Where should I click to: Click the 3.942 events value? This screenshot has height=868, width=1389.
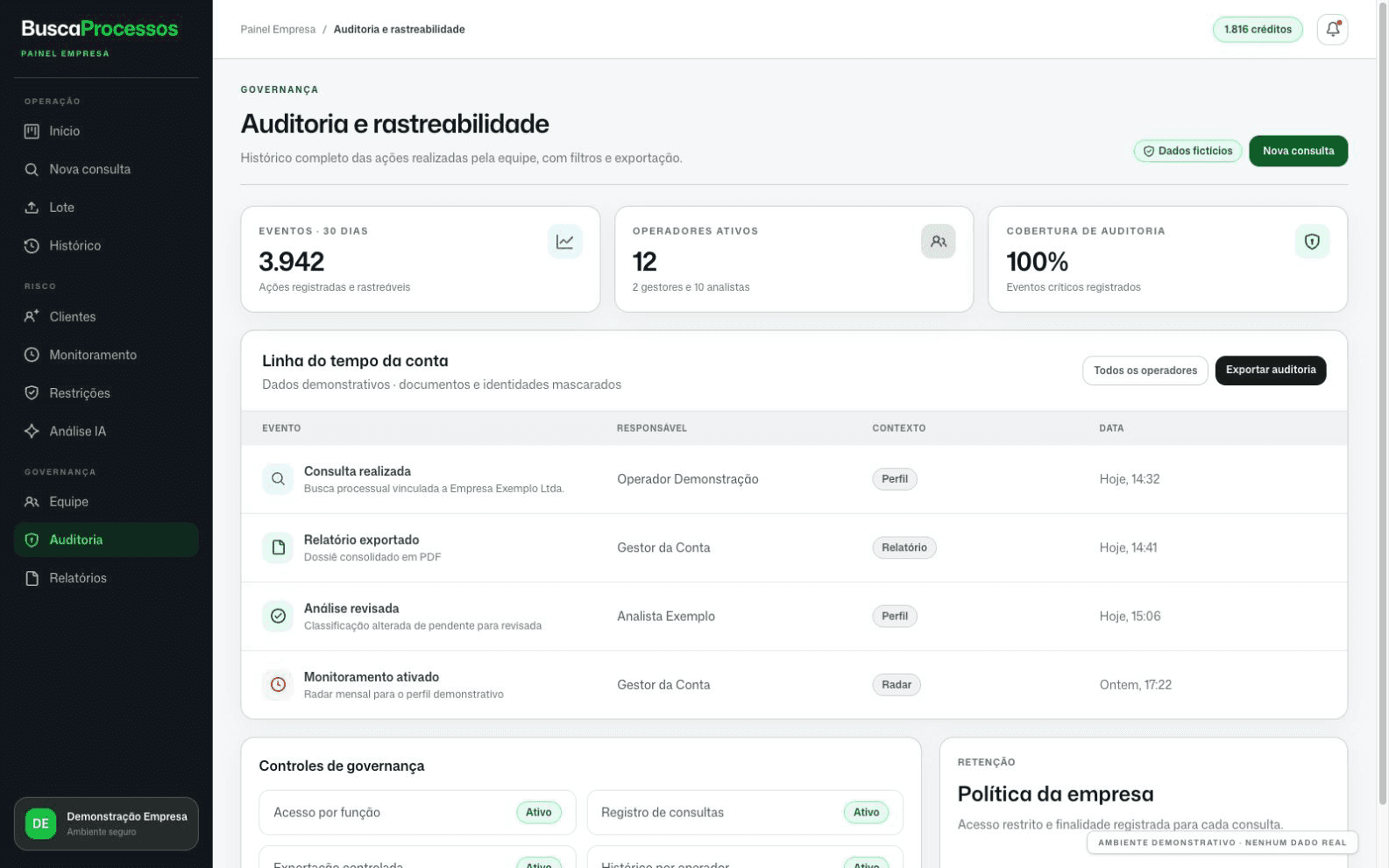tap(292, 262)
